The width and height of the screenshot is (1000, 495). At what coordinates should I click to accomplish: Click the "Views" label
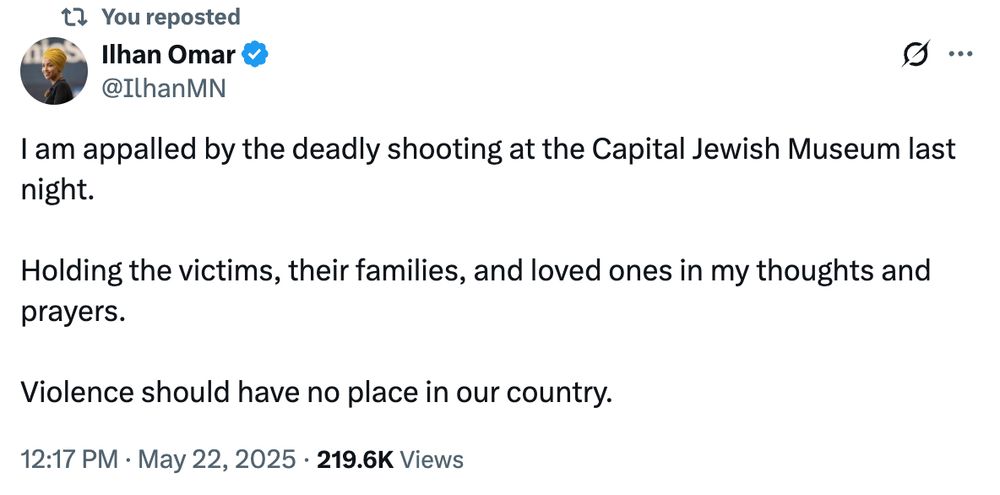431,459
